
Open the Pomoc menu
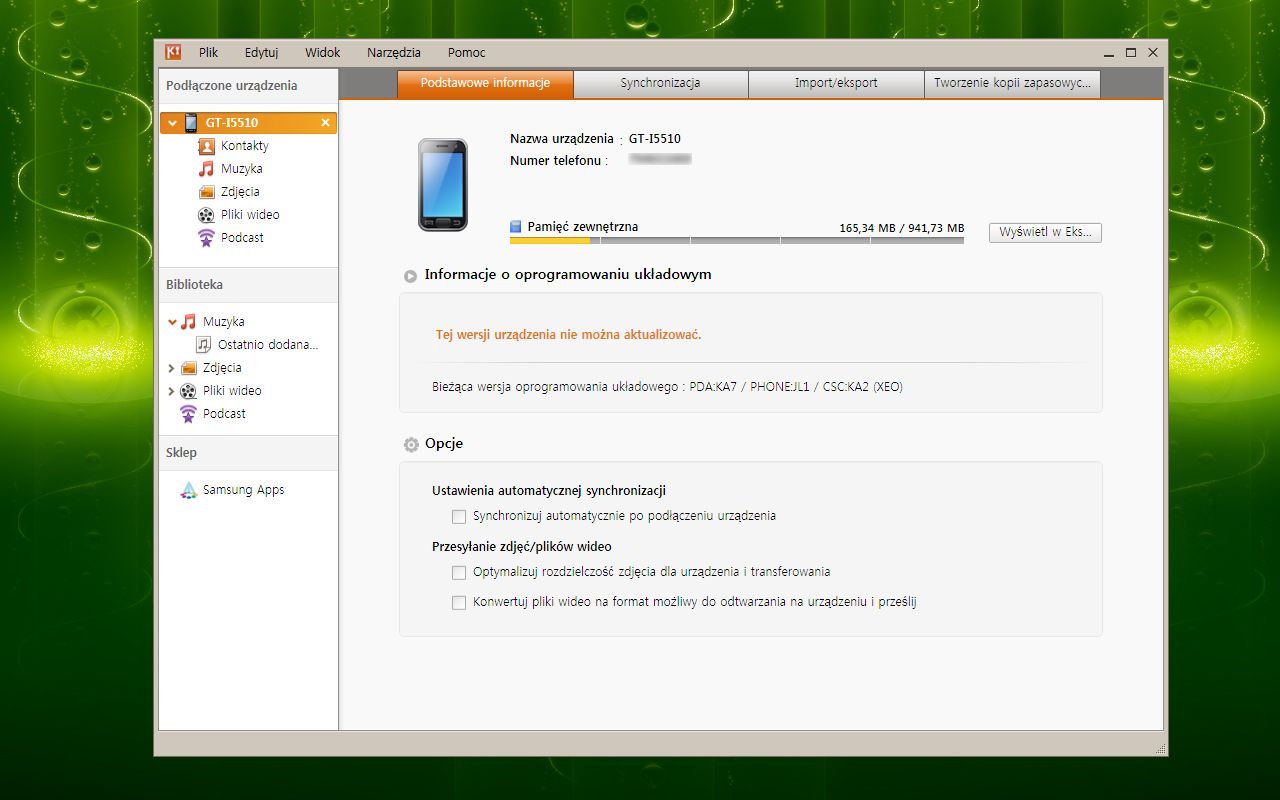pyautogui.click(x=467, y=53)
